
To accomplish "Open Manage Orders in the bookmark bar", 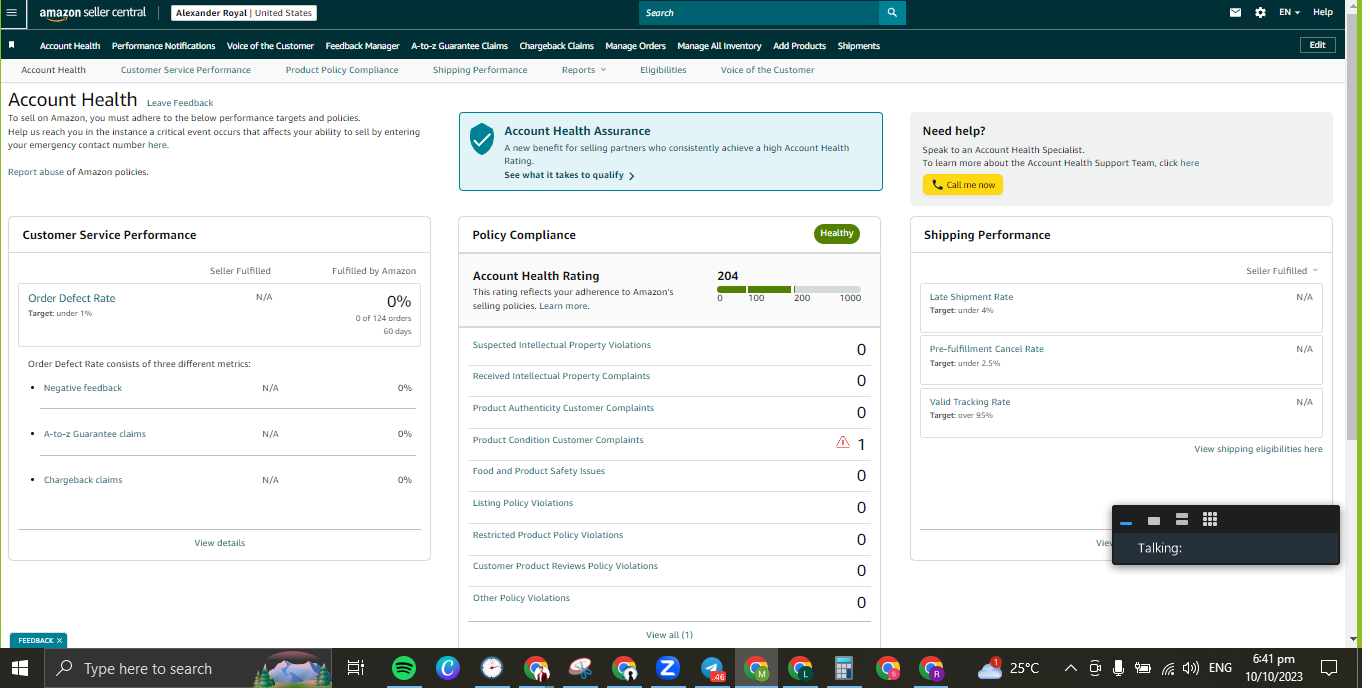I will 635,46.
